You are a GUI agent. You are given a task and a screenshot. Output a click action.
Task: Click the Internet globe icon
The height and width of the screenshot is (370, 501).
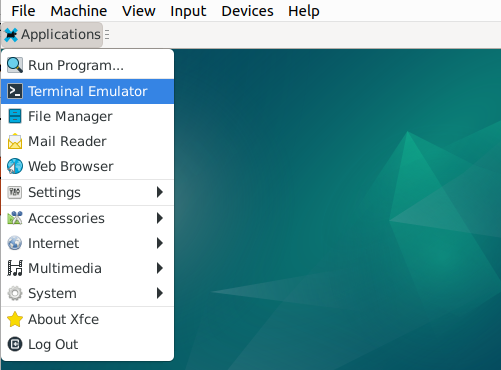pyautogui.click(x=15, y=243)
